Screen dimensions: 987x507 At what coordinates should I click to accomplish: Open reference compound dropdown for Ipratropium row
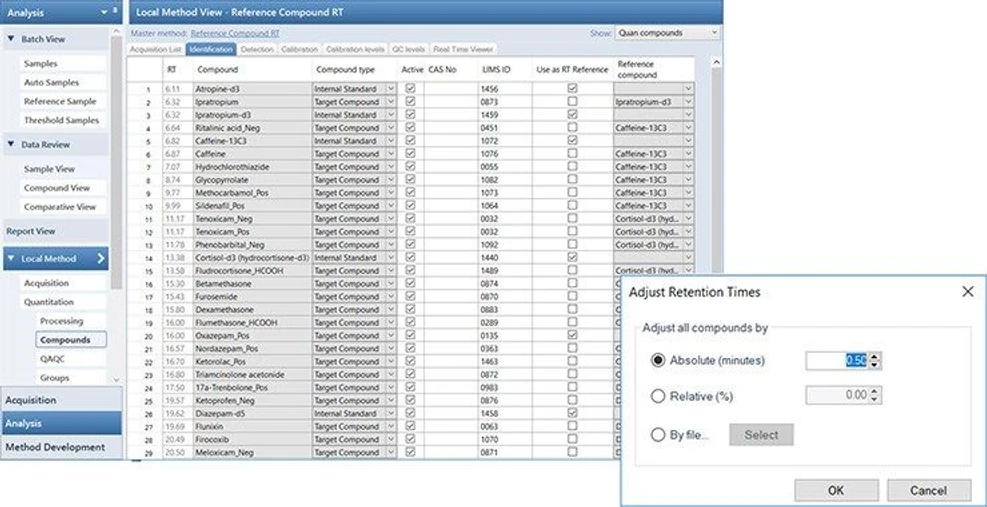[x=688, y=102]
